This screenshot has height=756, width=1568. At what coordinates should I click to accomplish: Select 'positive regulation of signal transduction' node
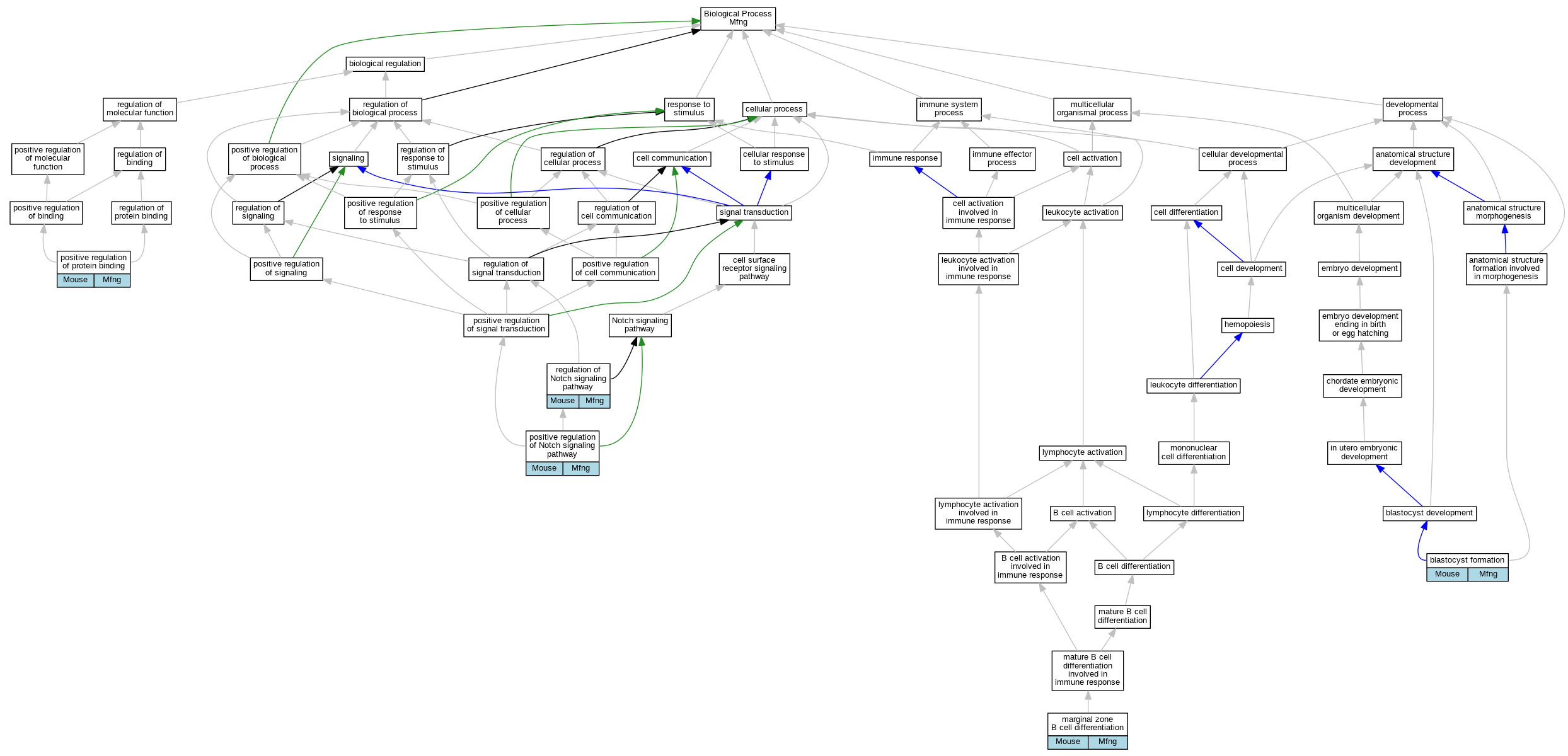[x=506, y=325]
